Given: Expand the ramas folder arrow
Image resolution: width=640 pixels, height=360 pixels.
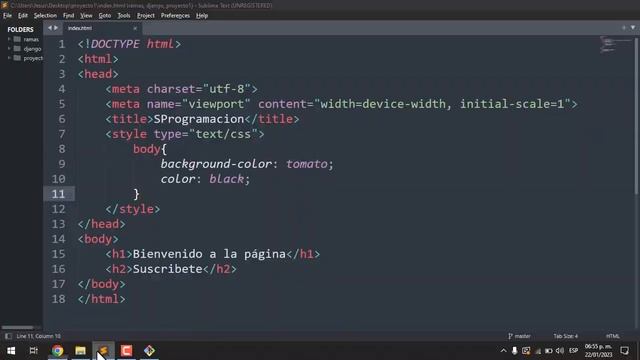Looking at the screenshot, I should (9, 39).
